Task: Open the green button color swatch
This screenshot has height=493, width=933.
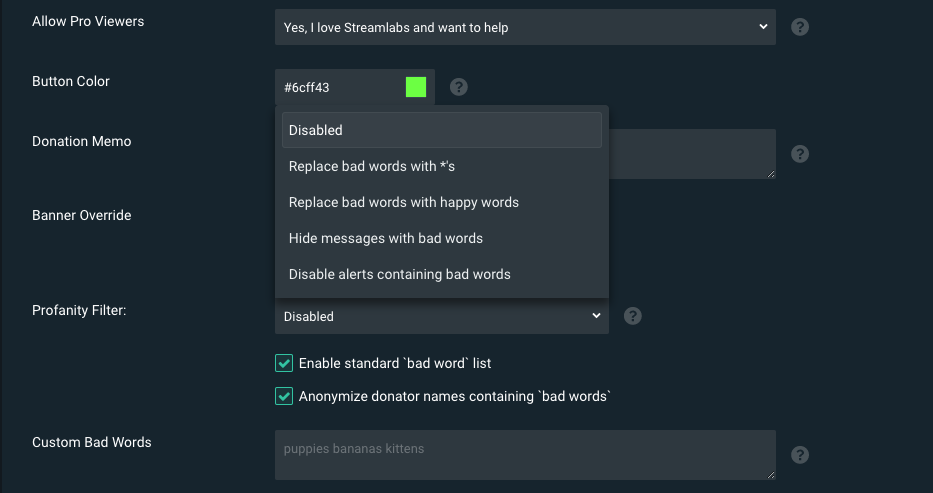Action: [x=416, y=87]
